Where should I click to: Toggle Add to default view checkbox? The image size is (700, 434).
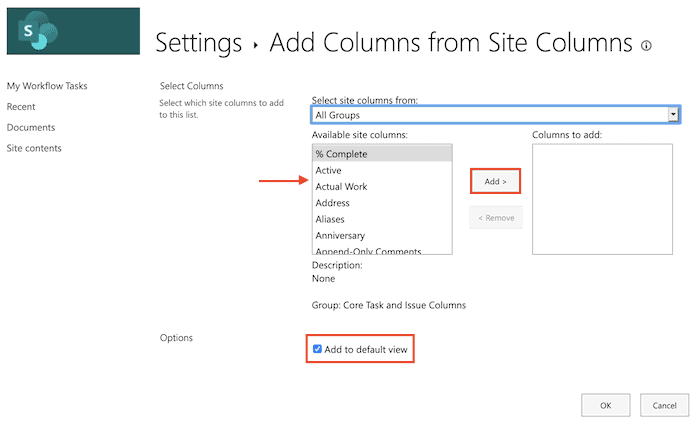pyautogui.click(x=317, y=349)
